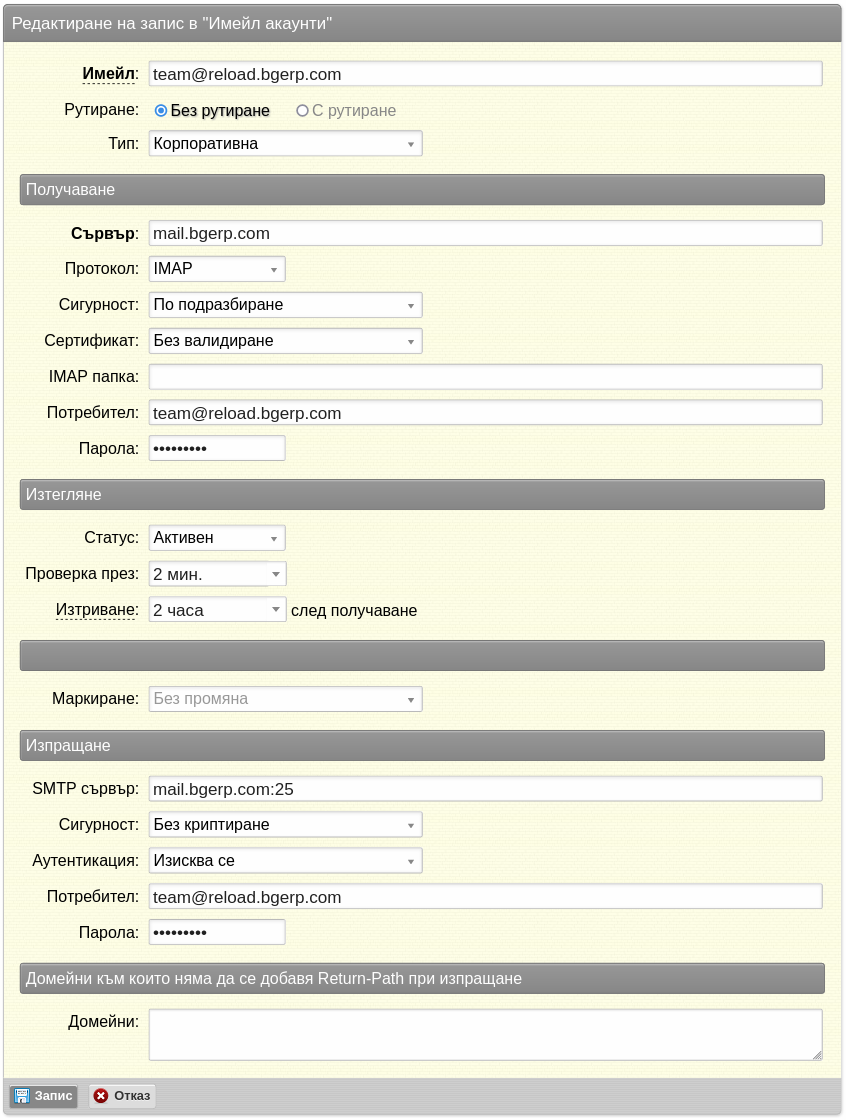Open the Аутентикация dropdown Изисква се
Viewport: 846px width, 1120px height.
(x=286, y=861)
